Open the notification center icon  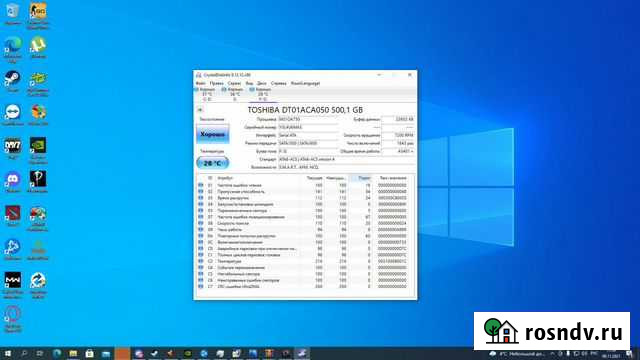[629, 353]
